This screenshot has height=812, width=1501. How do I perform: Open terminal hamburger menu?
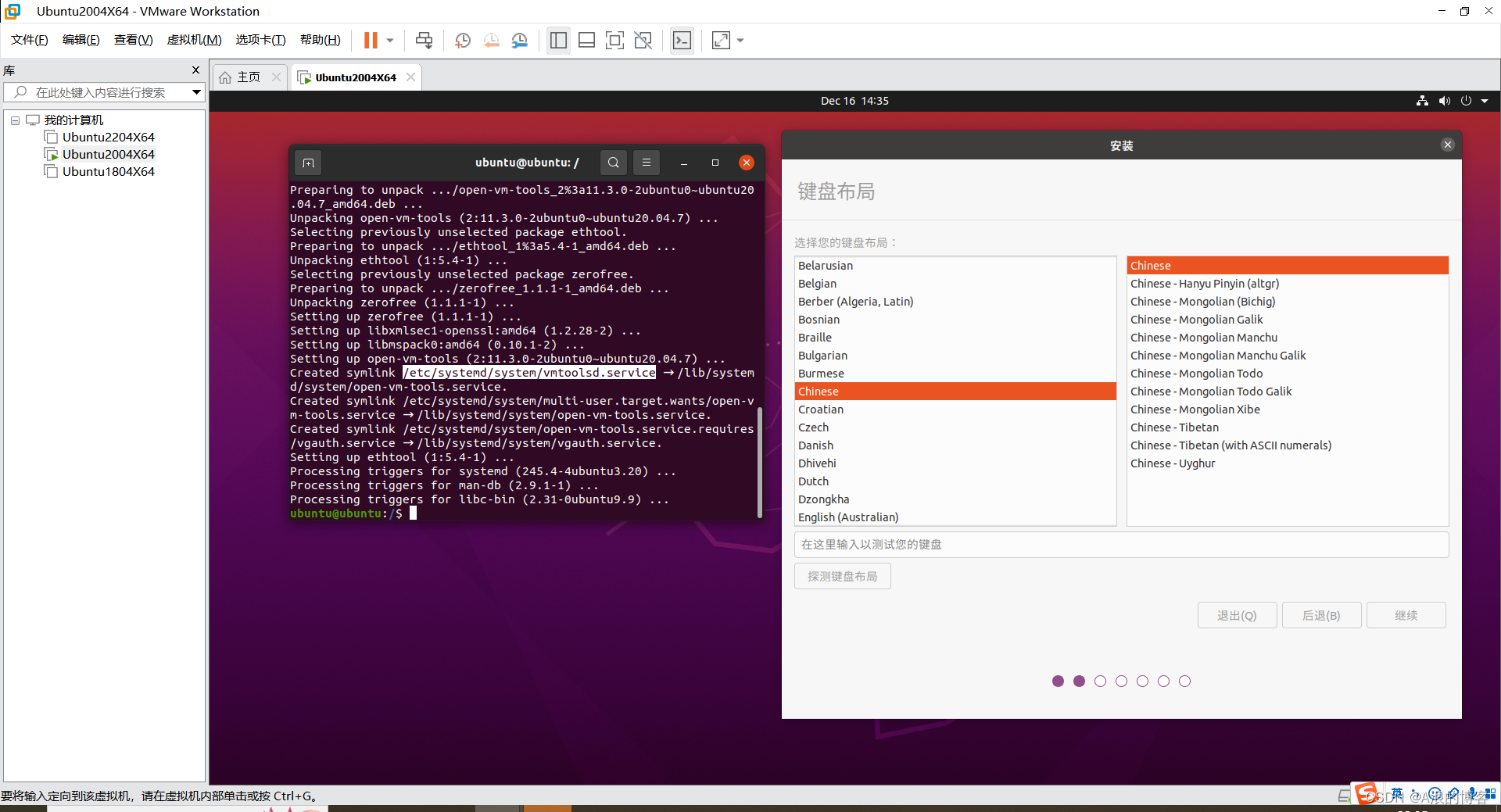647,163
